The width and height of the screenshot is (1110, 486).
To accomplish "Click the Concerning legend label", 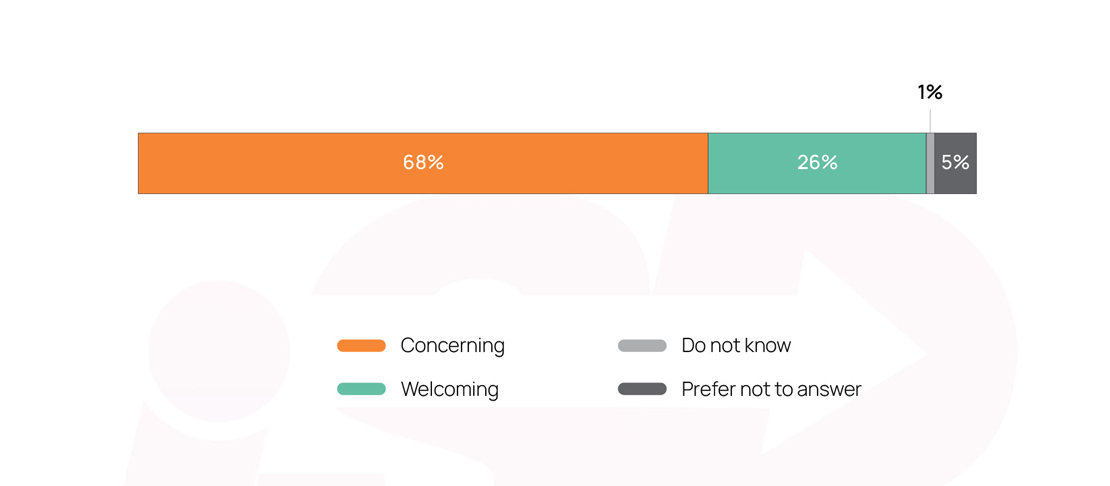I will [x=452, y=346].
